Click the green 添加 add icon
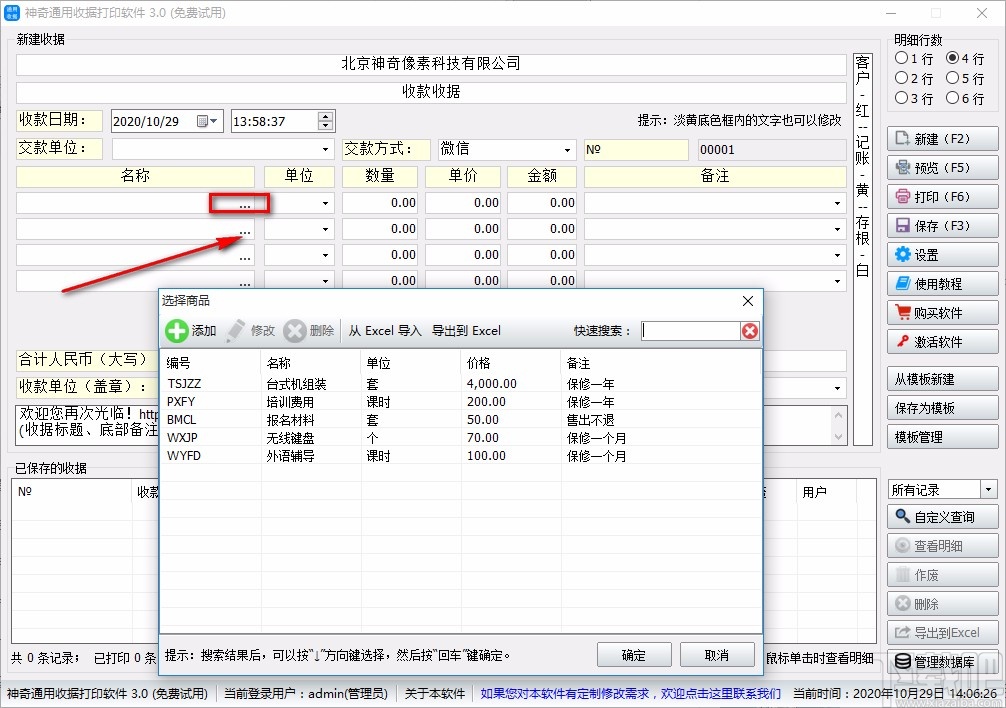 pos(177,331)
